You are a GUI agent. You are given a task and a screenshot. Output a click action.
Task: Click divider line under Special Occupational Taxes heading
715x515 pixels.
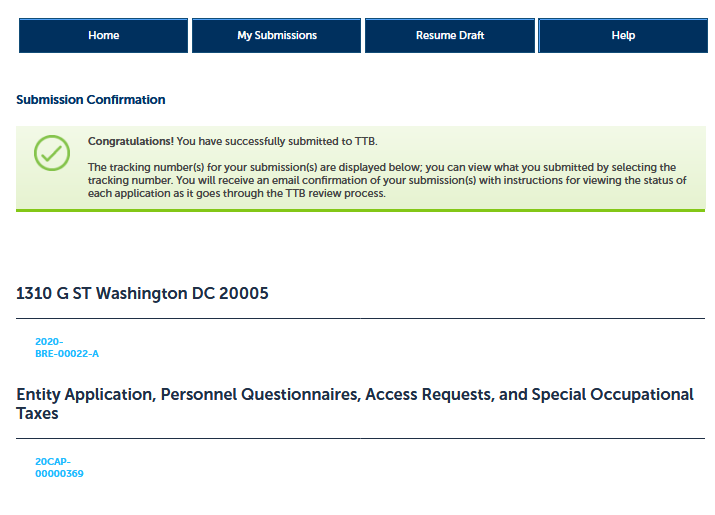coord(360,438)
